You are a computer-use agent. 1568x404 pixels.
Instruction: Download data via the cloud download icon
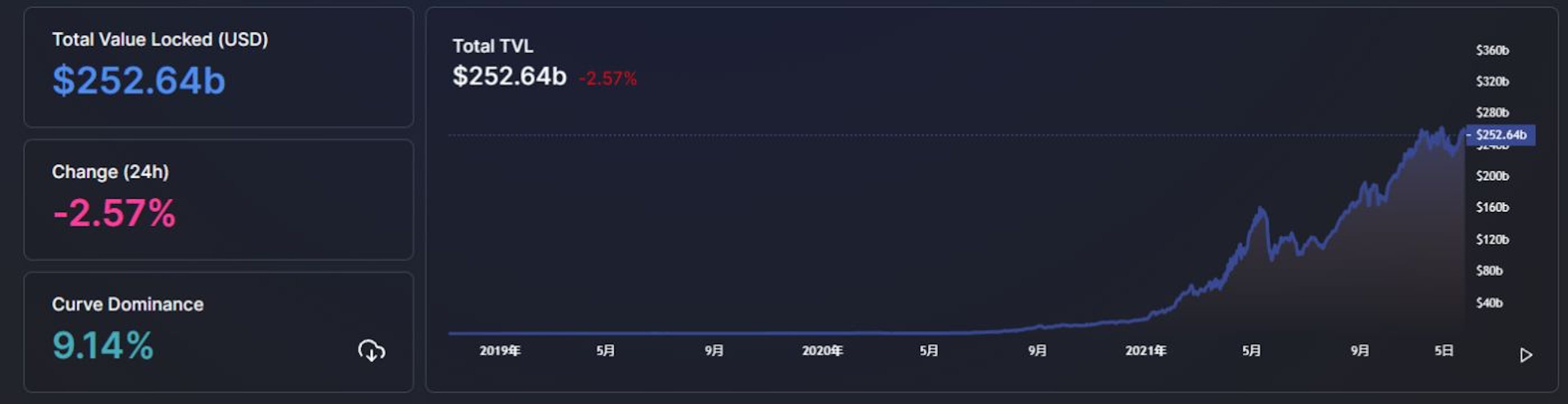click(x=371, y=351)
